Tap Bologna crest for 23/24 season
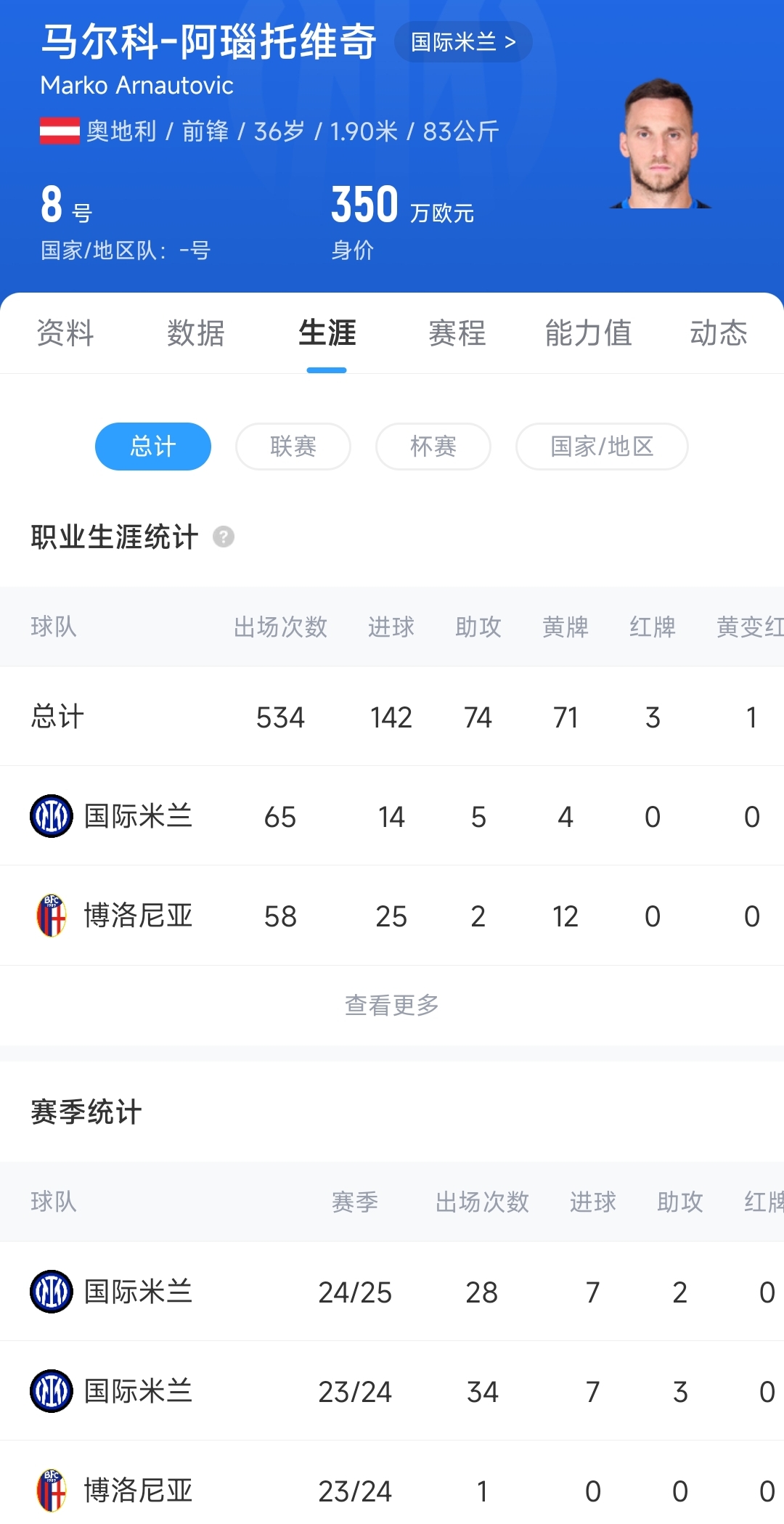The image size is (784, 1524). pyautogui.click(x=52, y=1491)
